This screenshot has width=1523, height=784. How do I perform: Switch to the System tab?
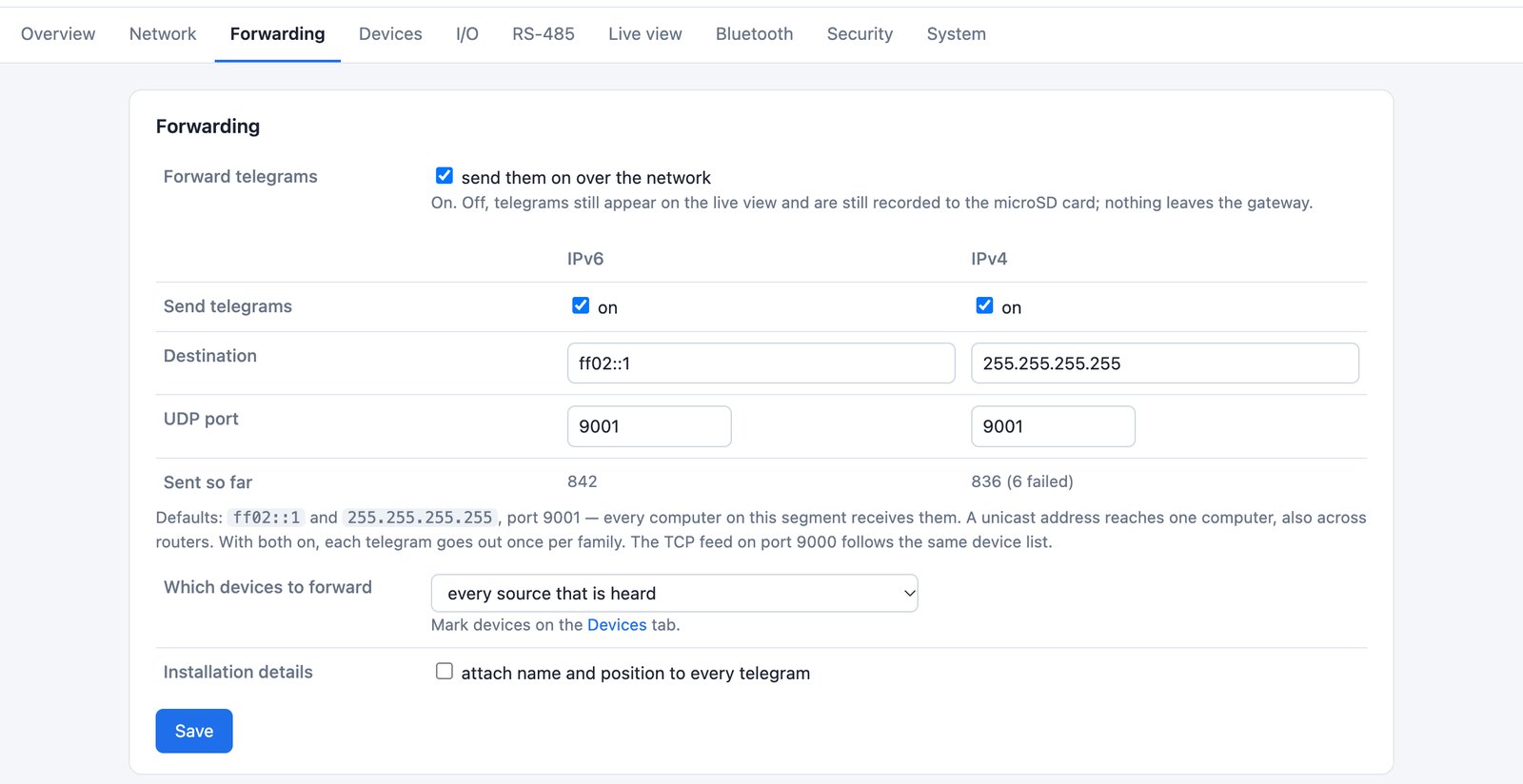[x=957, y=34]
